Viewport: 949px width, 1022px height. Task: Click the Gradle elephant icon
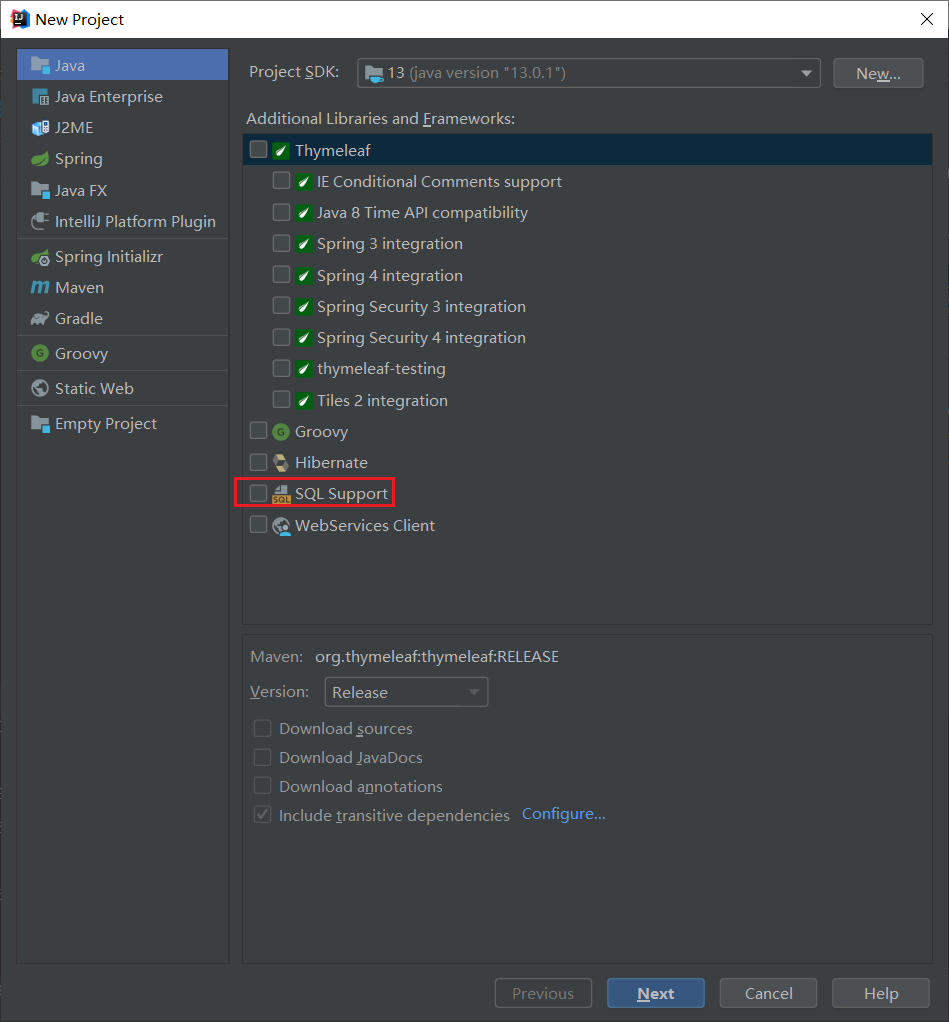[40, 319]
